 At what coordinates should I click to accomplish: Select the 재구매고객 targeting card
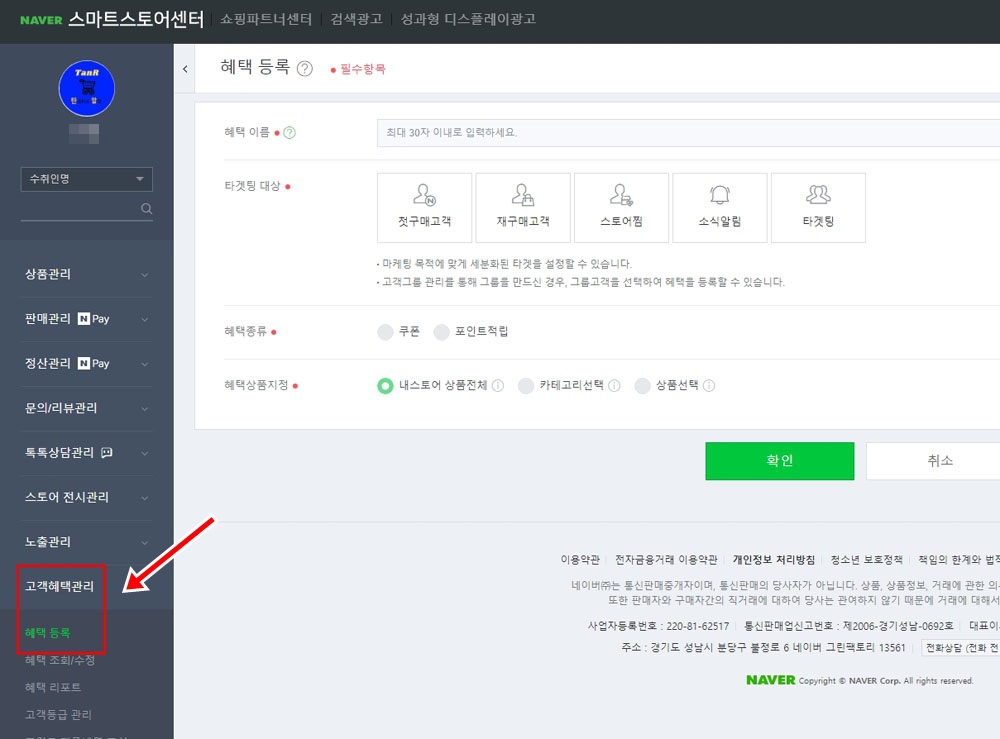[x=523, y=207]
